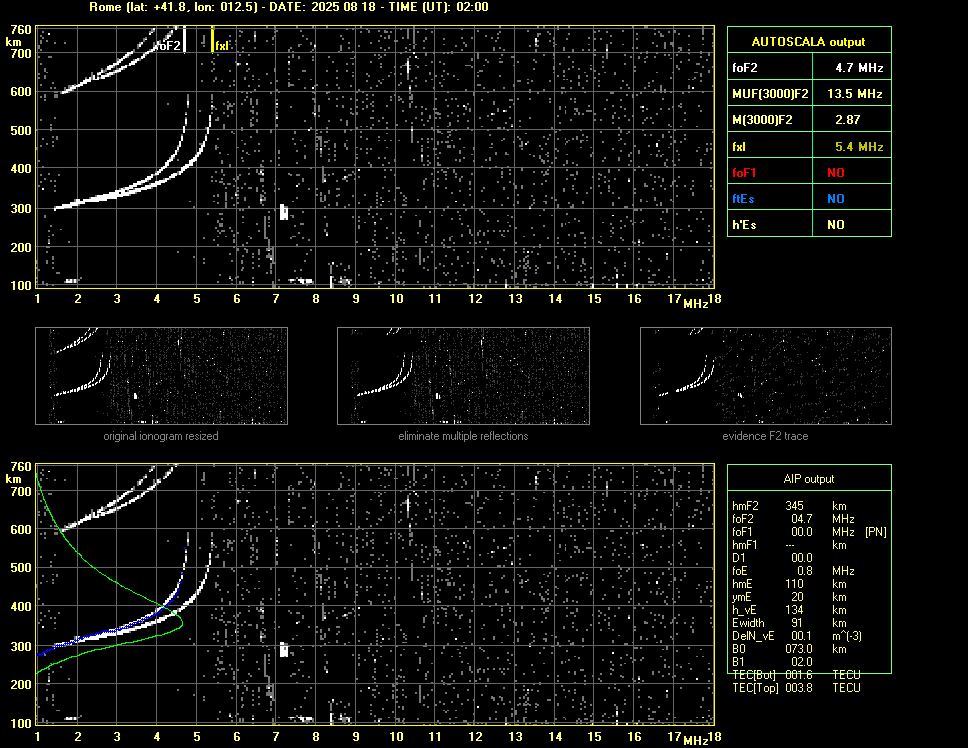Click the foF2 label in AUTOSCALA table
Screen dimensions: 968x748
click(745, 68)
